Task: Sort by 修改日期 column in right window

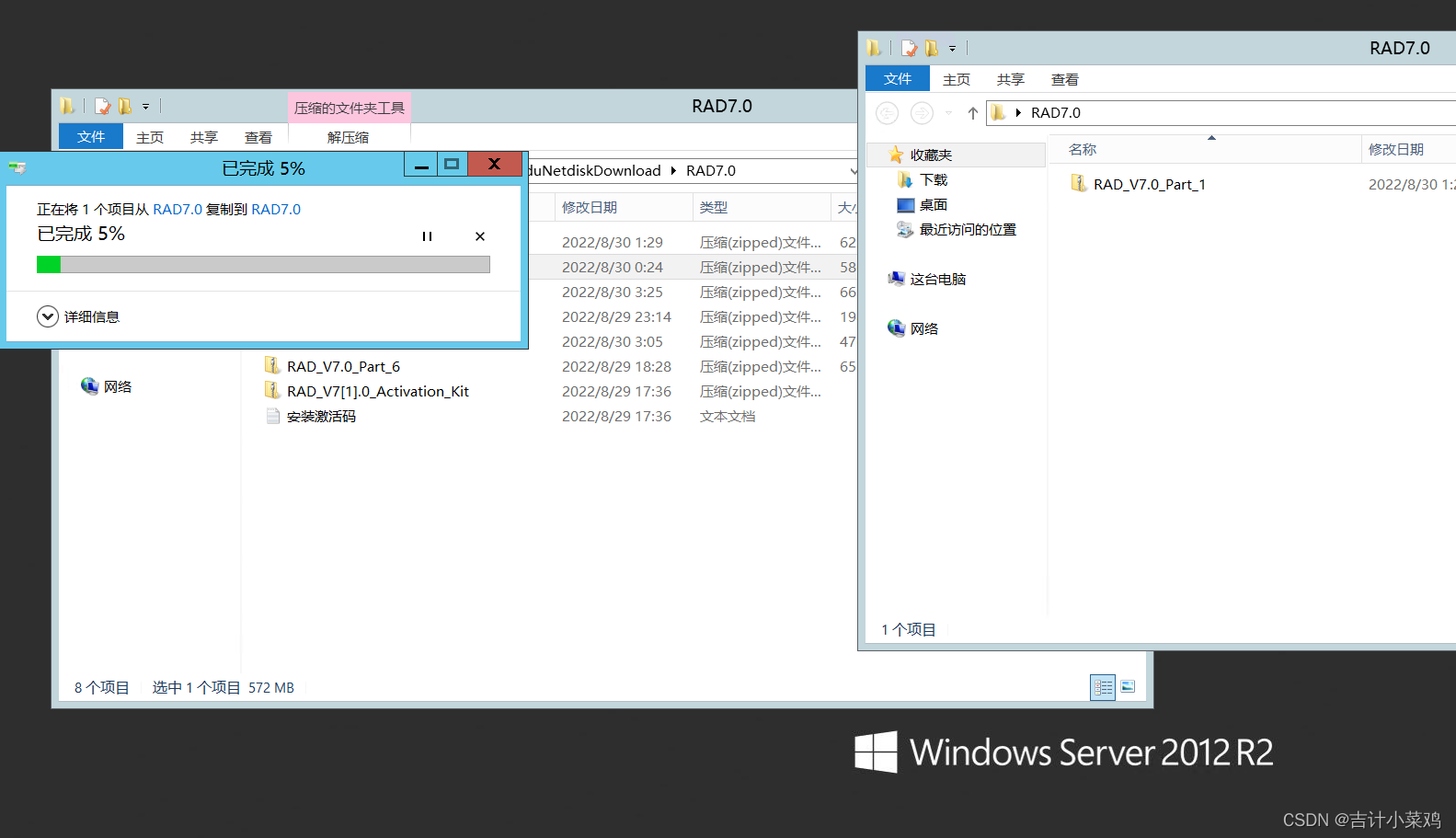Action: click(x=1408, y=149)
